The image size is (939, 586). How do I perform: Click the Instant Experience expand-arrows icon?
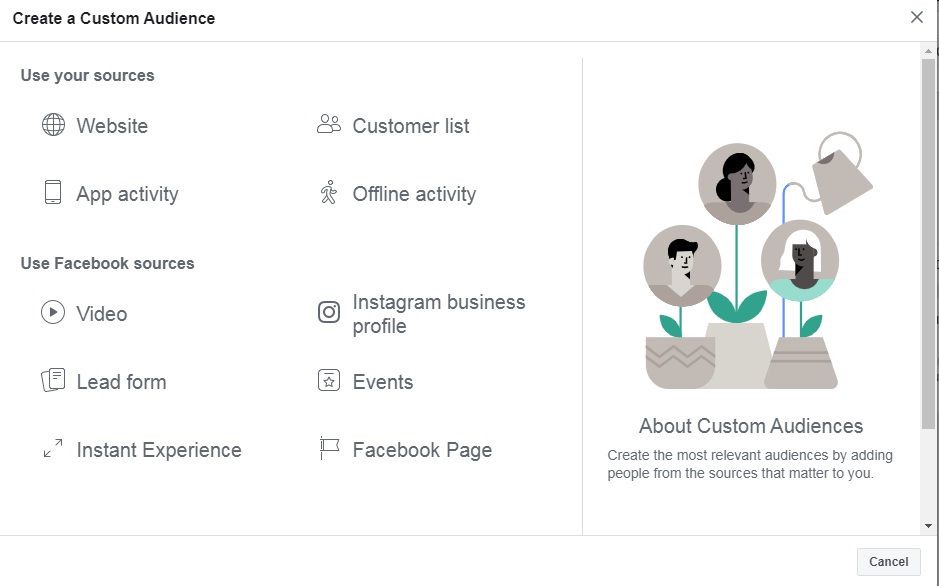(x=53, y=449)
